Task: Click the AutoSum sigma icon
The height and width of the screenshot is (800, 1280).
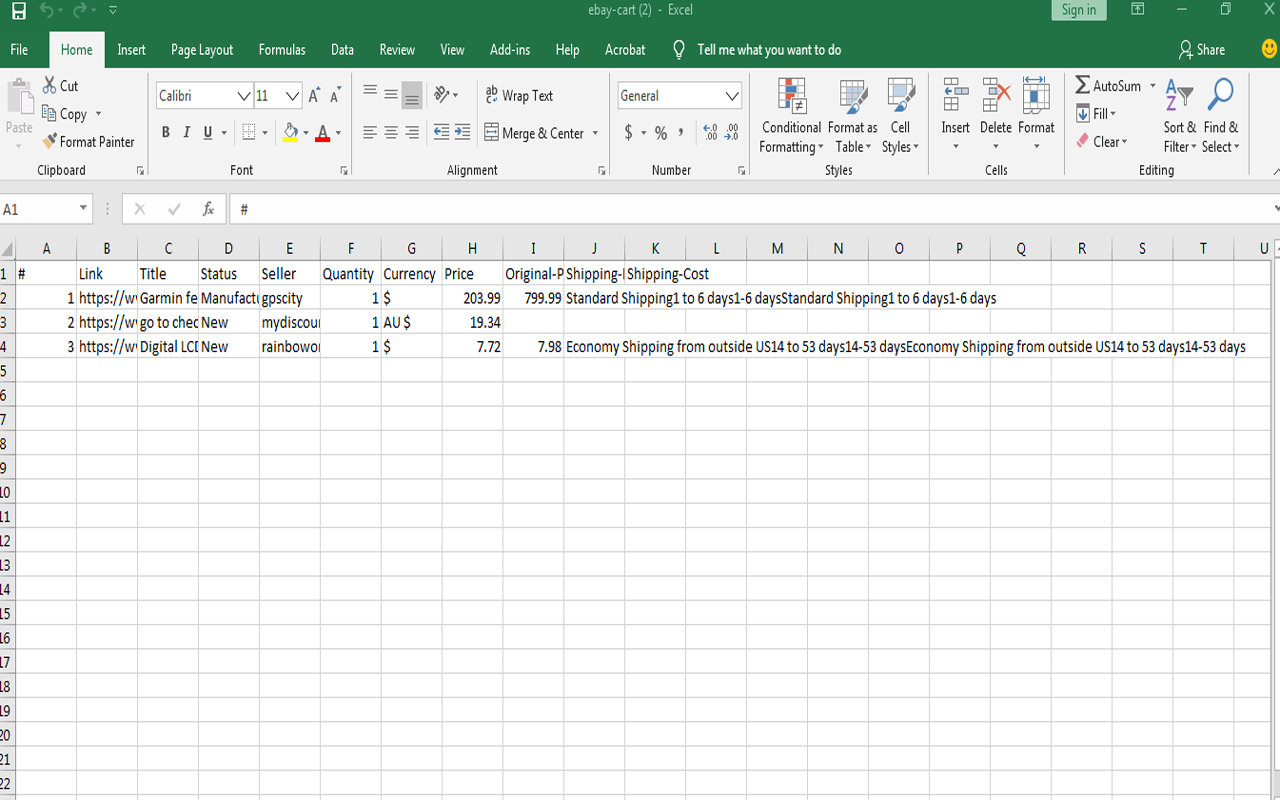Action: click(x=1083, y=86)
